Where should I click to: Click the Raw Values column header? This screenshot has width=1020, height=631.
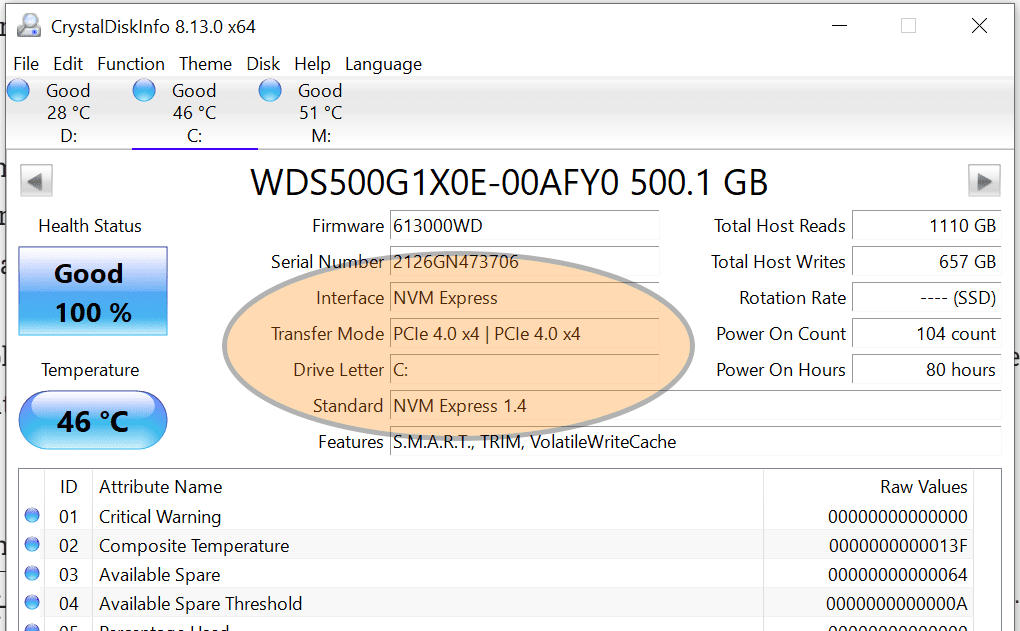click(868, 487)
